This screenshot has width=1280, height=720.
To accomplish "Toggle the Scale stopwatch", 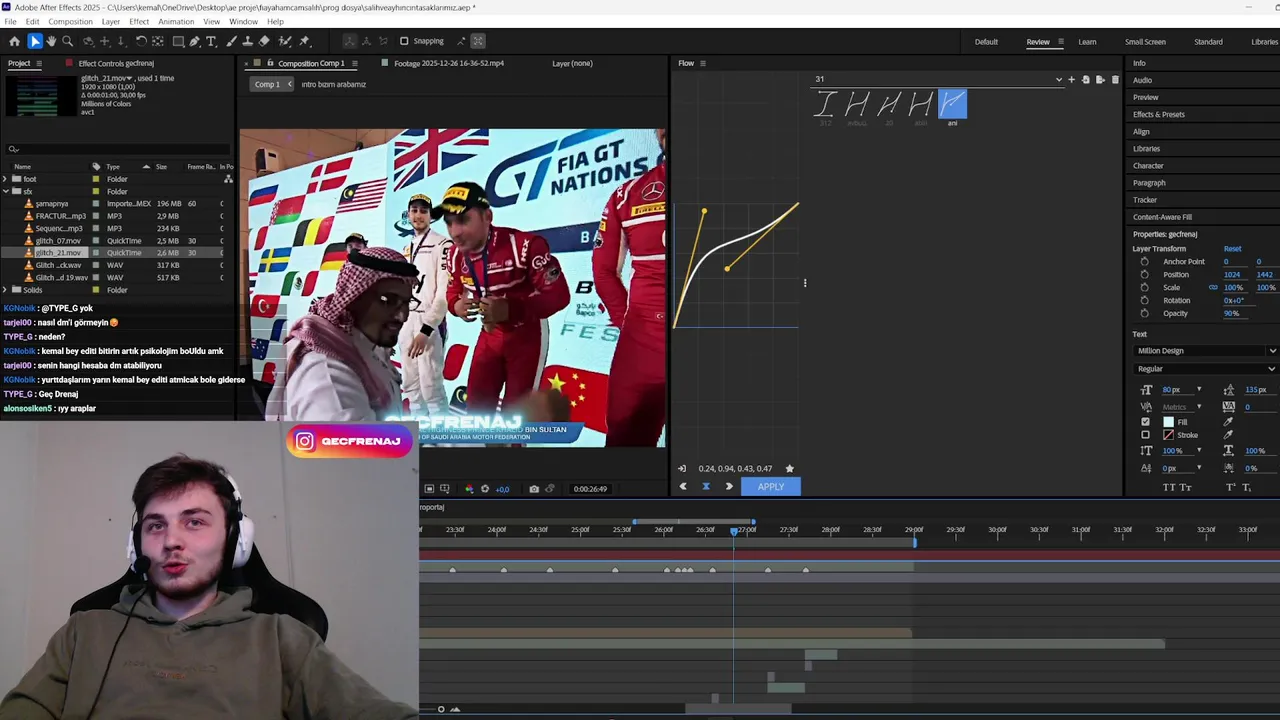I will (1145, 287).
